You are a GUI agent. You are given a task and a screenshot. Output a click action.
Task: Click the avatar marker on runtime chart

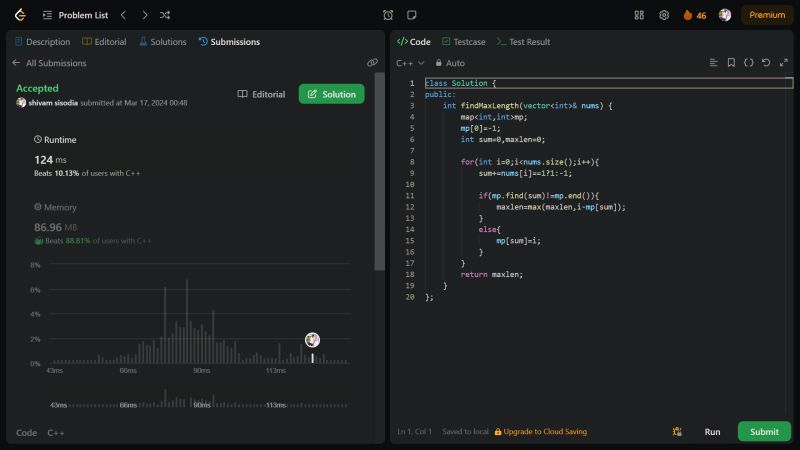click(x=312, y=340)
